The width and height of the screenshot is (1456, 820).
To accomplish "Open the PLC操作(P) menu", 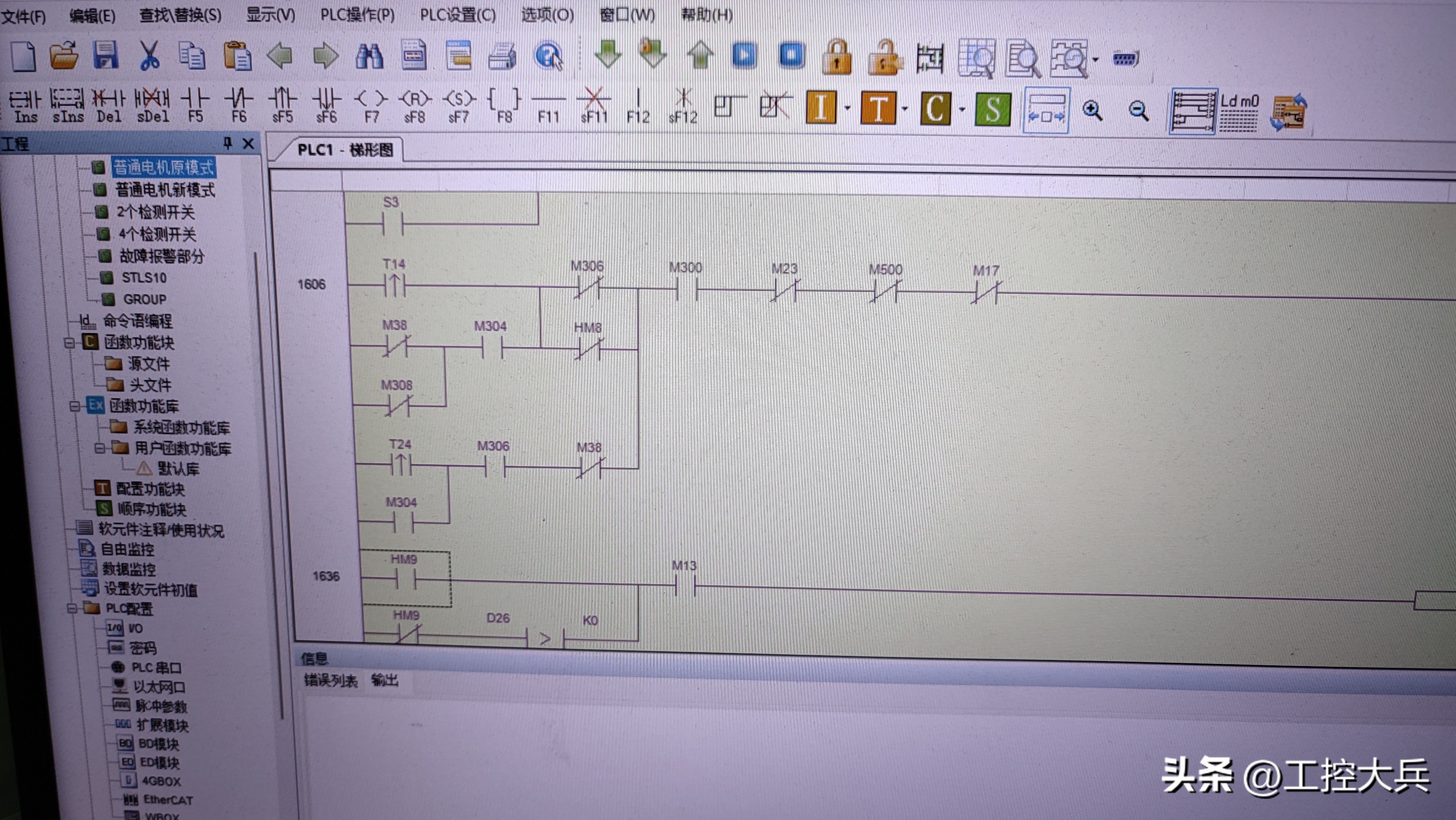I will (357, 15).
